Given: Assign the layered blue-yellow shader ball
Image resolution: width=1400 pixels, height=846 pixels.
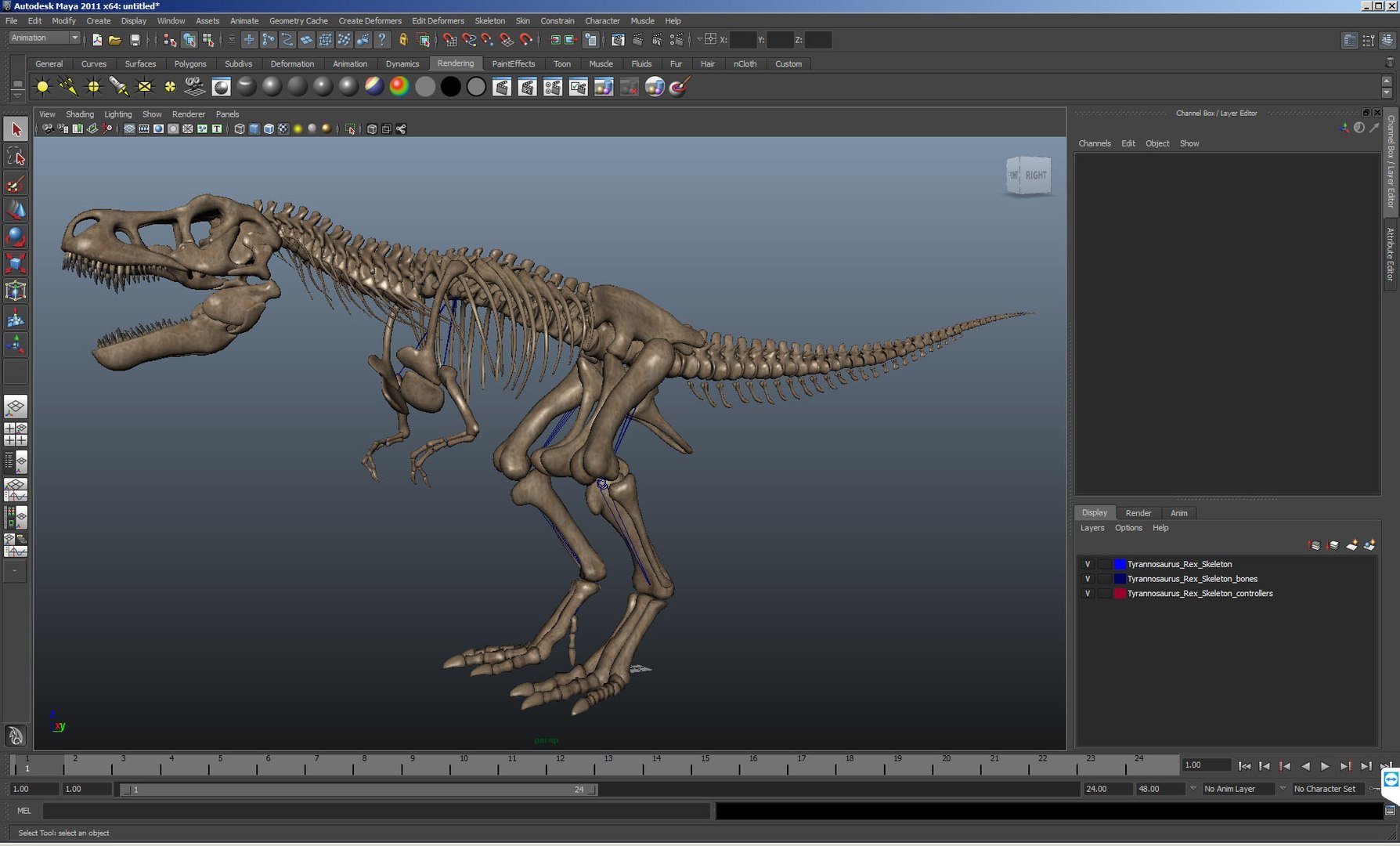Looking at the screenshot, I should tap(374, 87).
